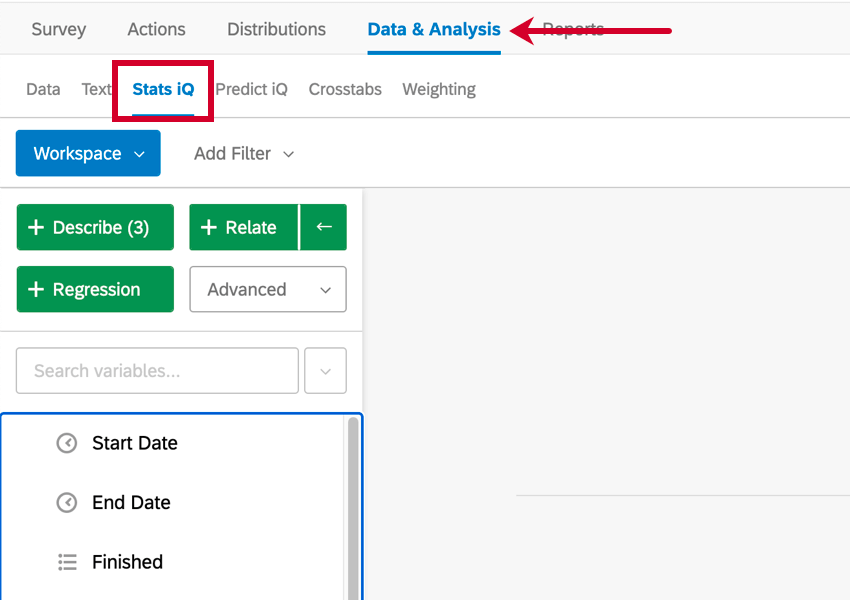Switch to the Crosstabs tab
Screen dimensions: 850x600
(x=344, y=89)
